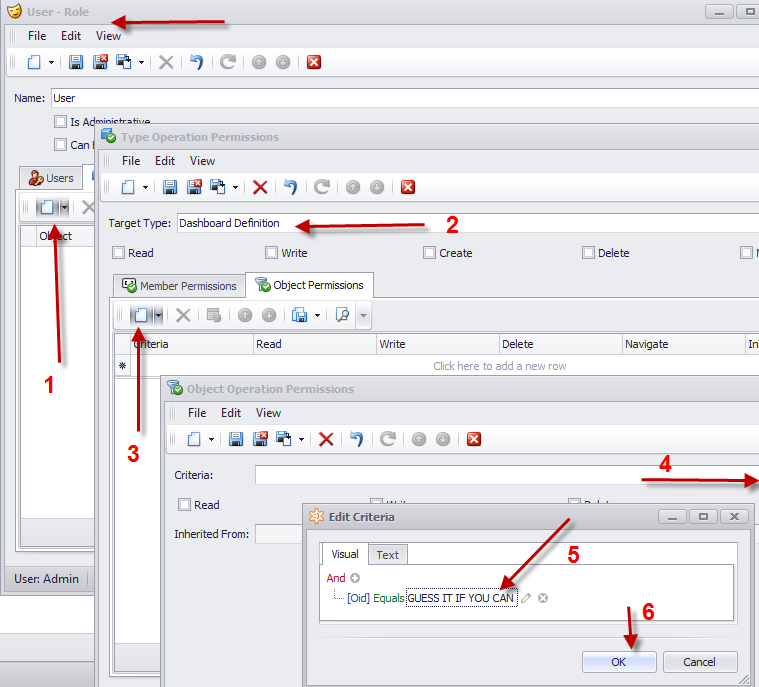
Task: Remove criteria condition with circled X icon
Action: coord(543,598)
